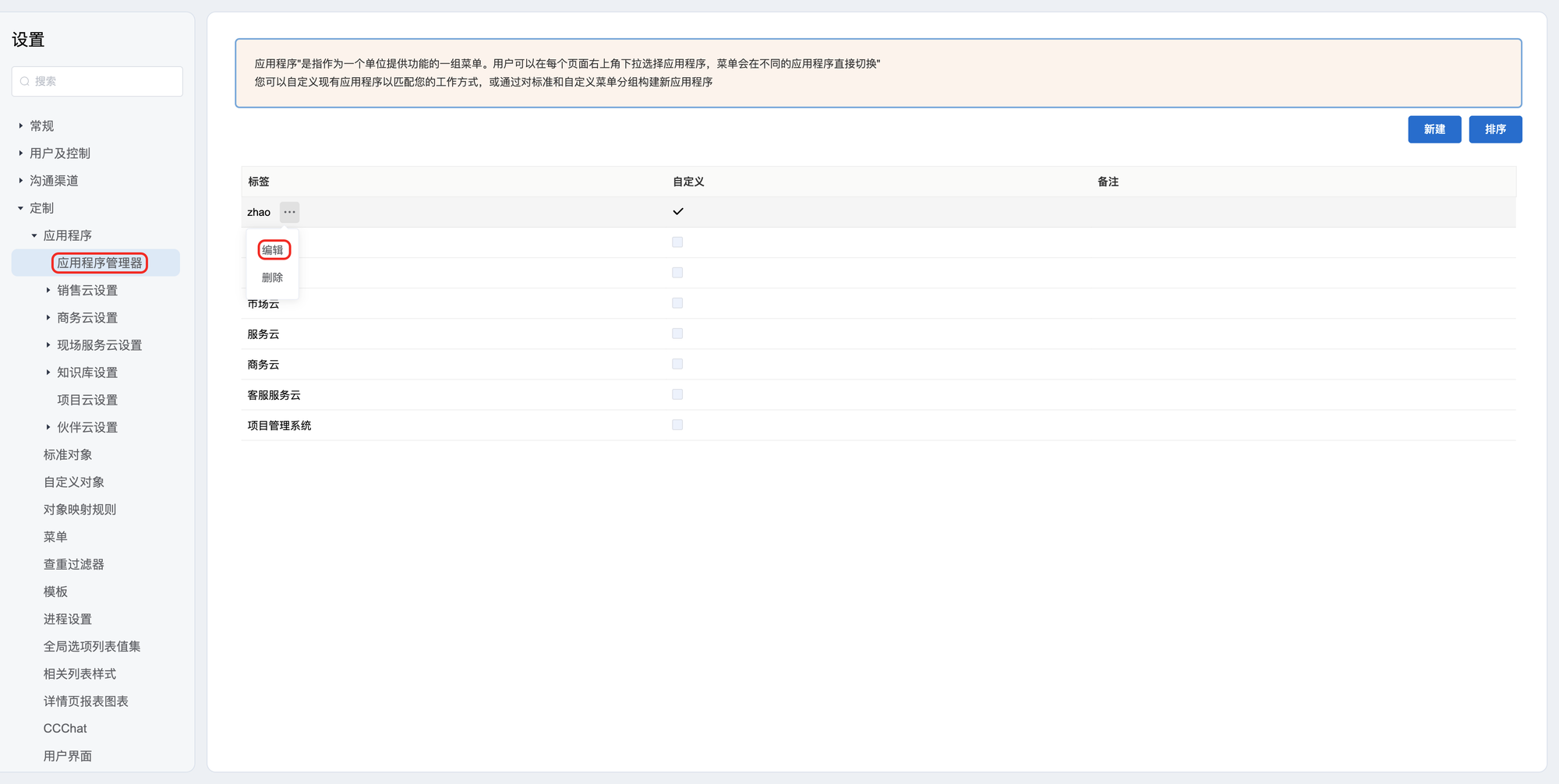1559x784 pixels.
Task: Expand the 销售云设置 tree node
Action: (48, 290)
